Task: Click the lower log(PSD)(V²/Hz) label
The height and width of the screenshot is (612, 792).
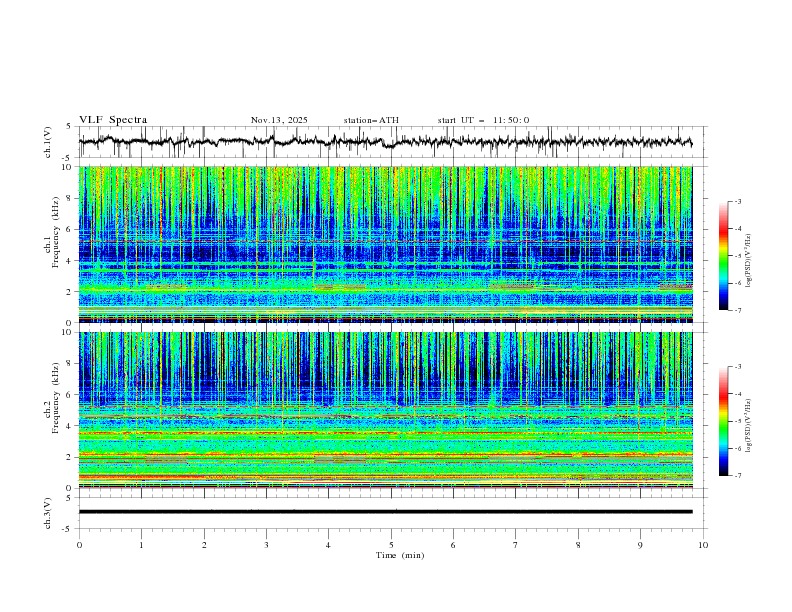Action: (748, 426)
